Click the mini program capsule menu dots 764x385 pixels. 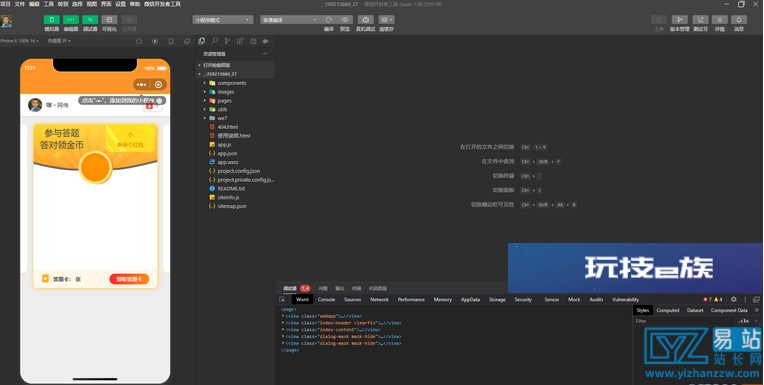click(x=141, y=85)
